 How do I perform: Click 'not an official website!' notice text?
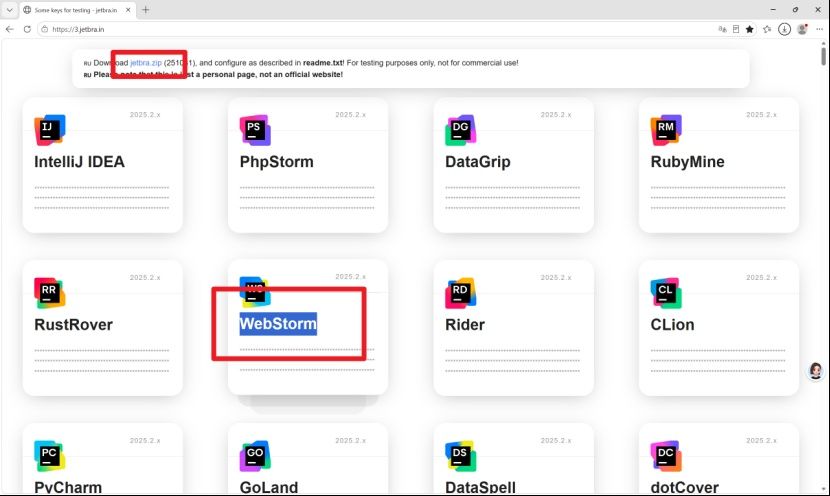point(301,75)
